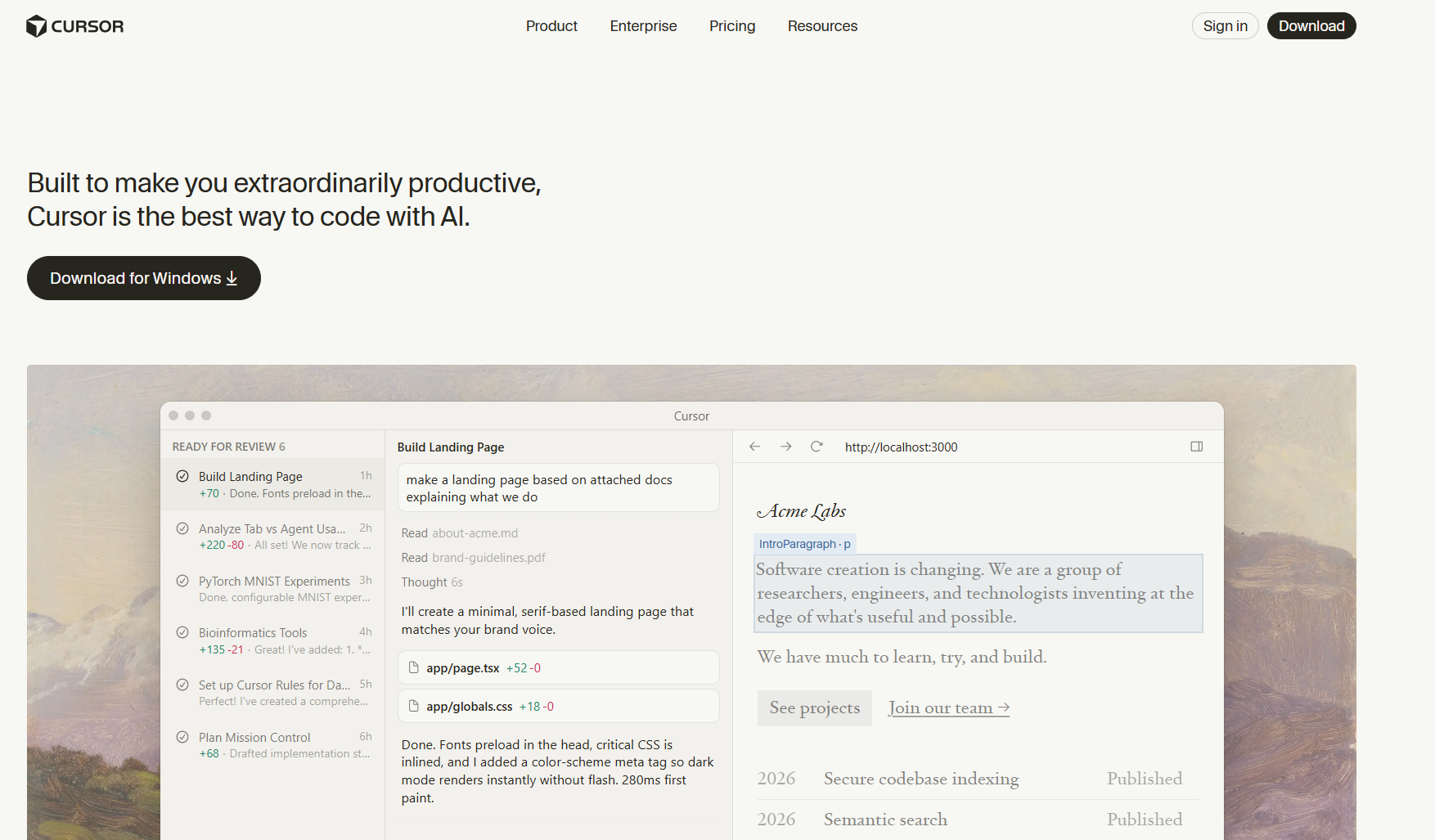
Task: Click the IntroParagraph p tag label
Action: coord(804,544)
